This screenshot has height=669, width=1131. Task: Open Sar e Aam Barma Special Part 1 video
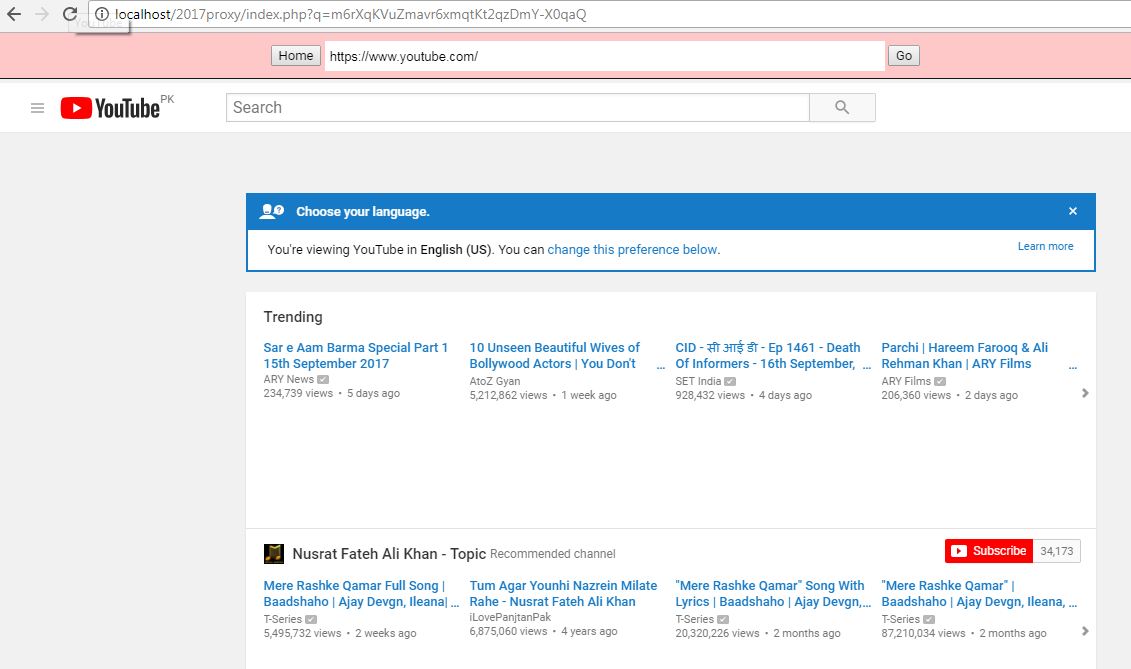tap(356, 356)
